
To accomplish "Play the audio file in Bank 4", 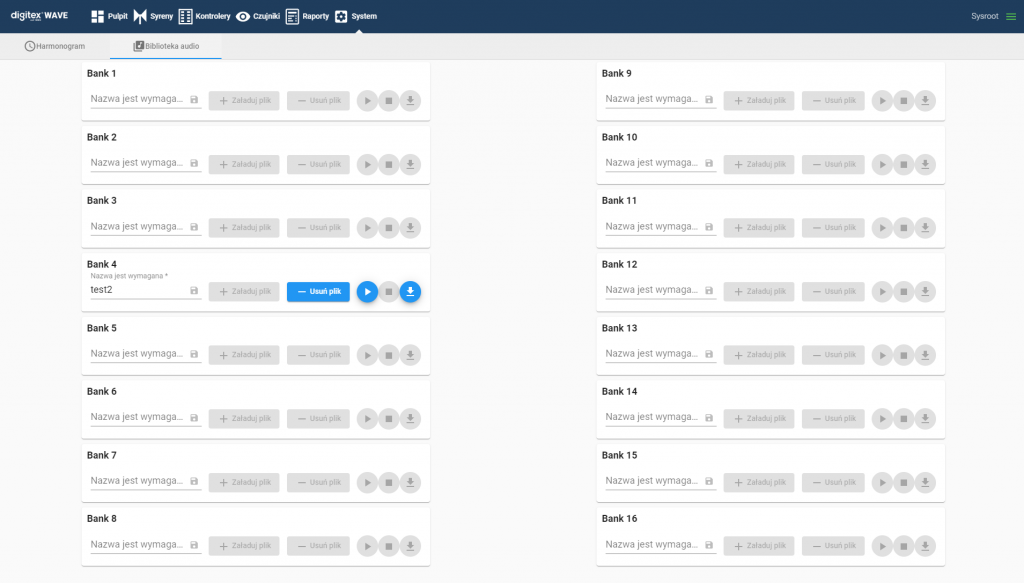I will (367, 291).
